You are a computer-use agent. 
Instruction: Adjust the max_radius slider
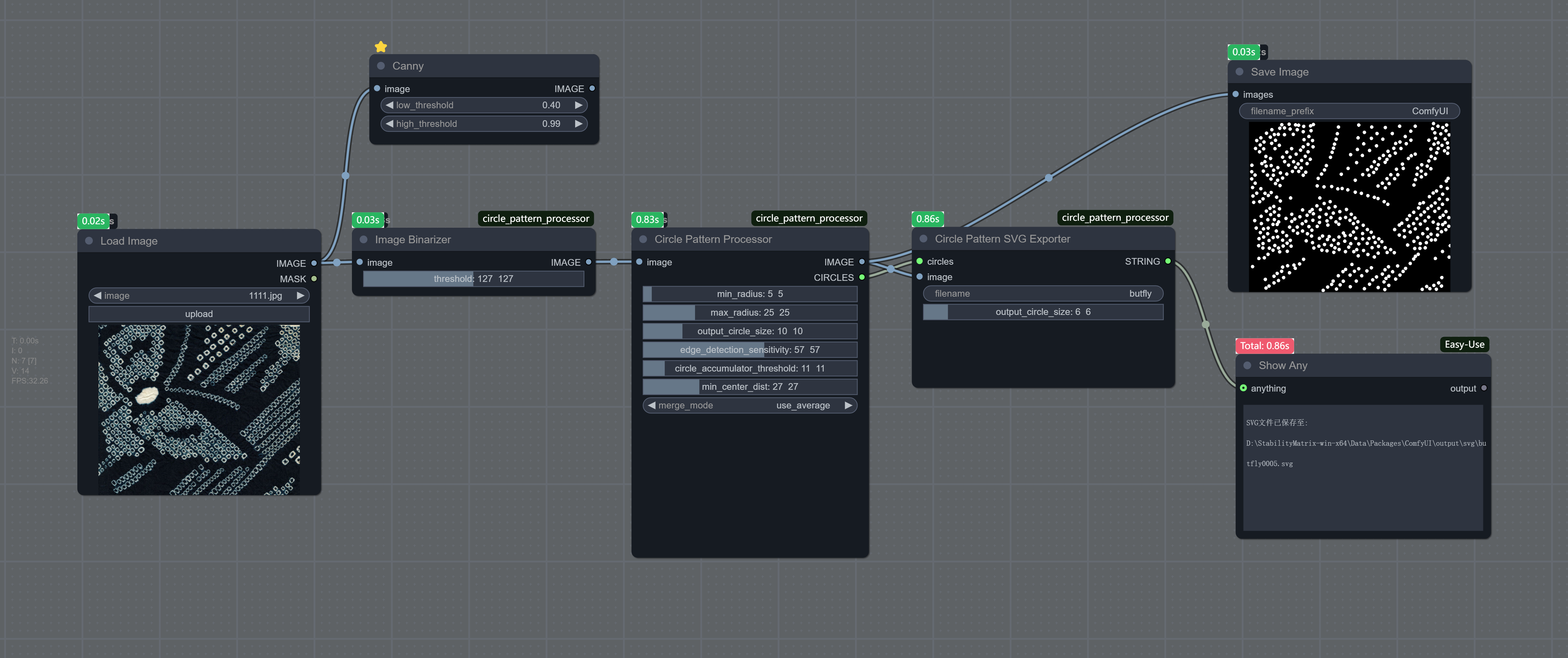click(750, 312)
